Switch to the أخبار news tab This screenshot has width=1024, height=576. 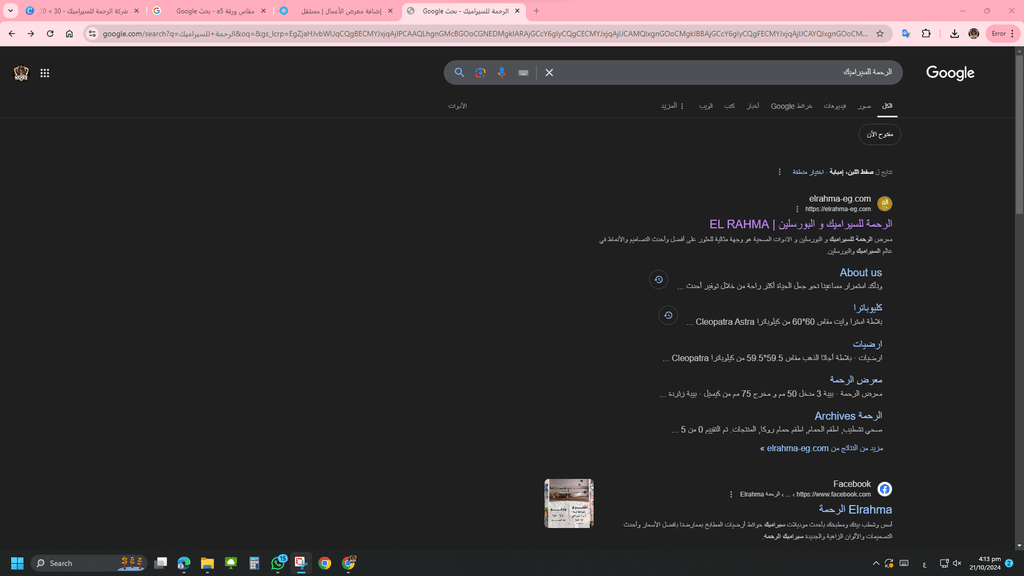click(753, 106)
